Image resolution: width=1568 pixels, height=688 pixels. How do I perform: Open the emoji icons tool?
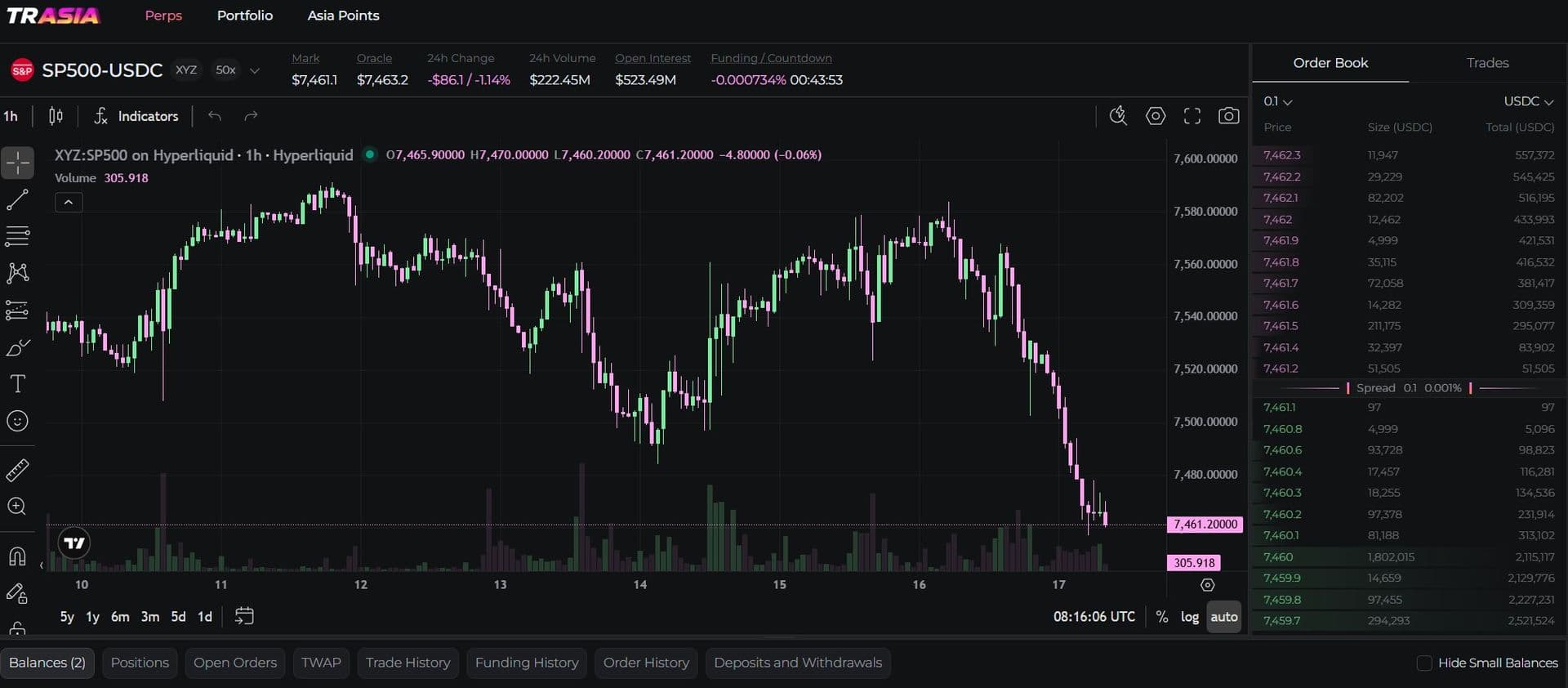(17, 421)
